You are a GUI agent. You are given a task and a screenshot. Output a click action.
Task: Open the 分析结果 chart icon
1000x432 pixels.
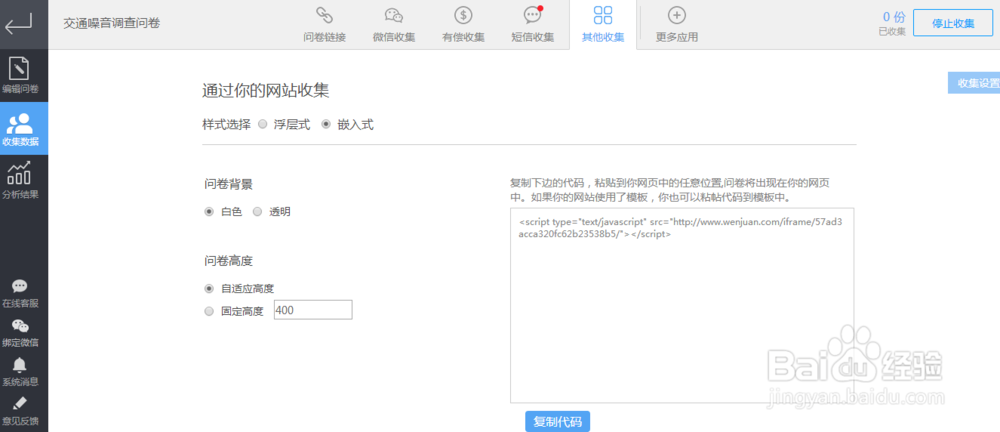tap(20, 173)
